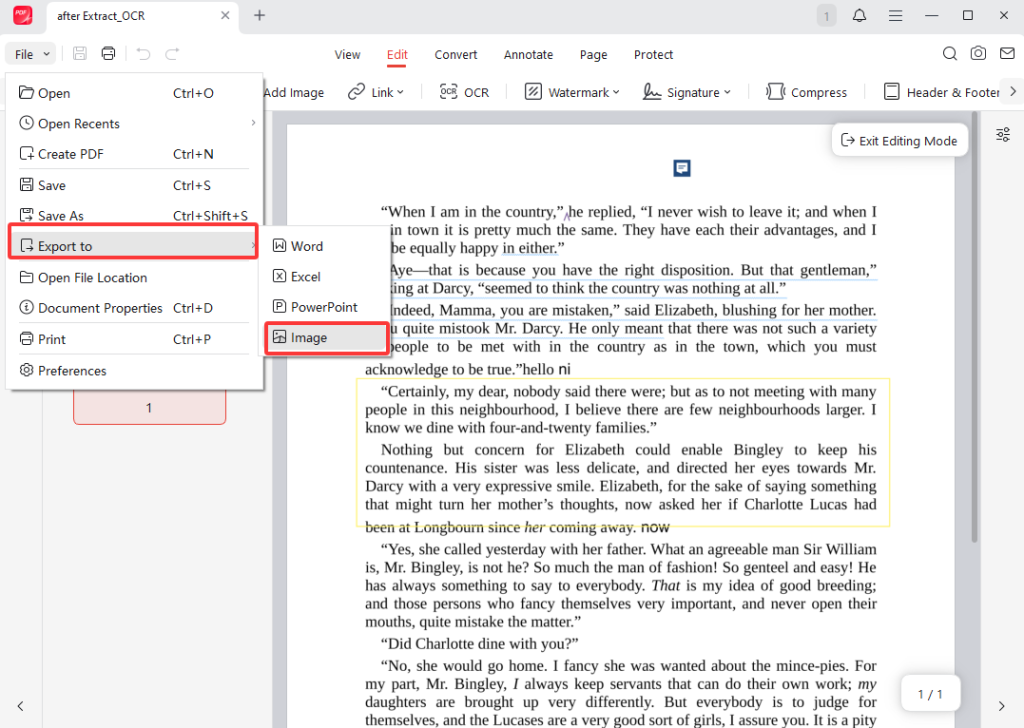Click the badge number 1 icon
This screenshot has height=728, width=1024.
(826, 16)
